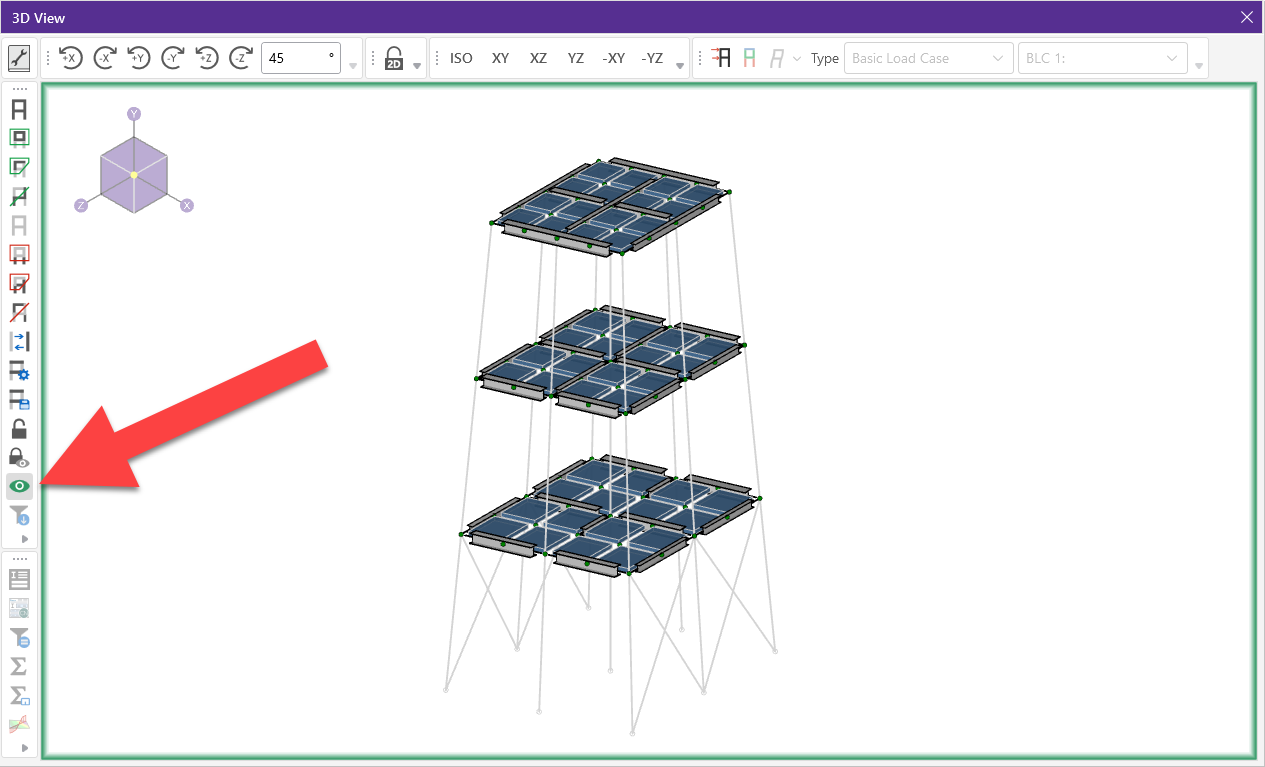Select the -XY view orientation
1265x767 pixels.
613,58
